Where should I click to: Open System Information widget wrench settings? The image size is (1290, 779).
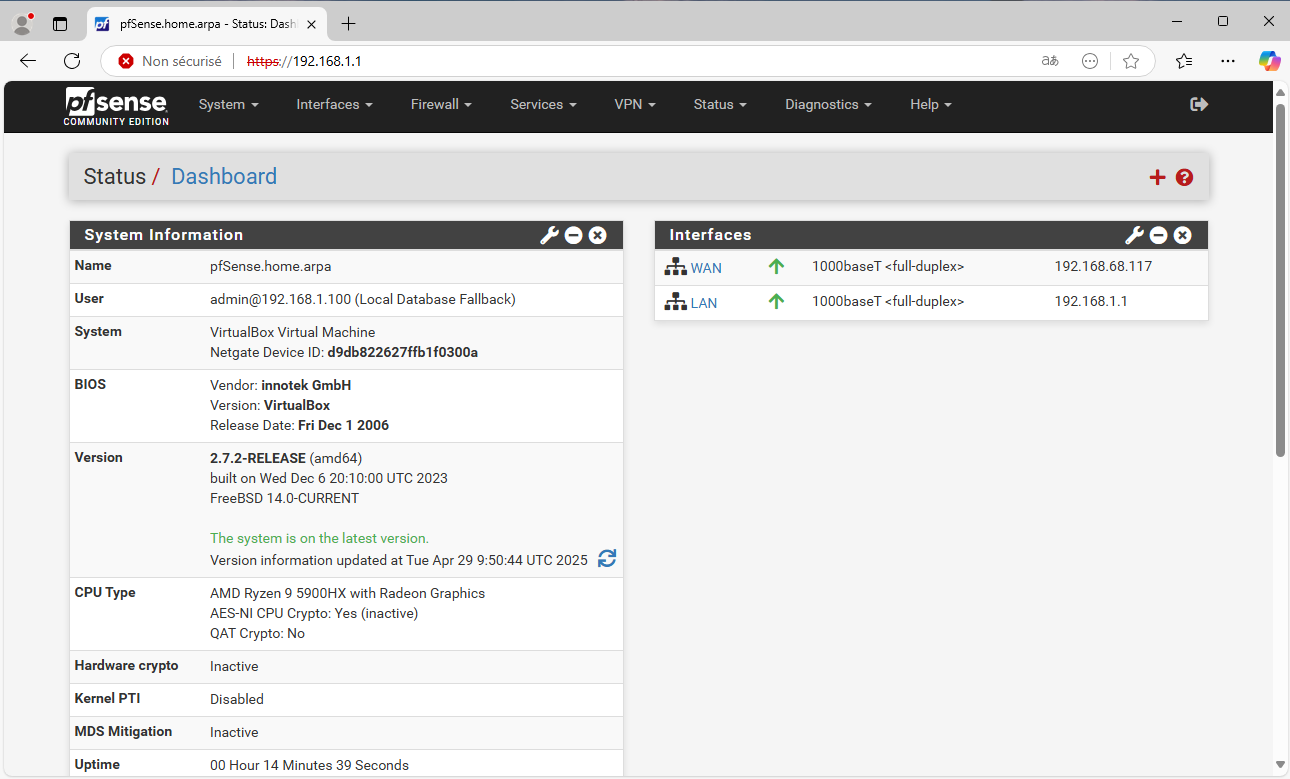click(549, 235)
